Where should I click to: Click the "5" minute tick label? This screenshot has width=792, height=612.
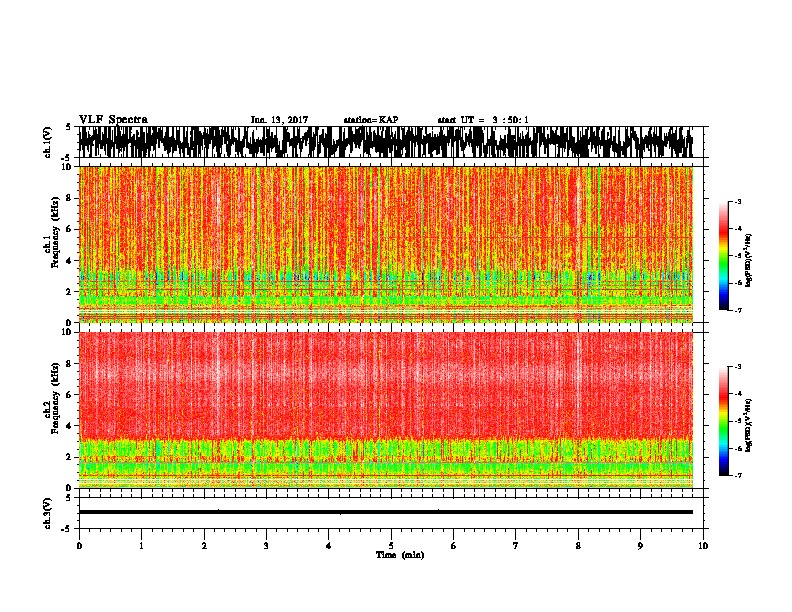click(391, 546)
